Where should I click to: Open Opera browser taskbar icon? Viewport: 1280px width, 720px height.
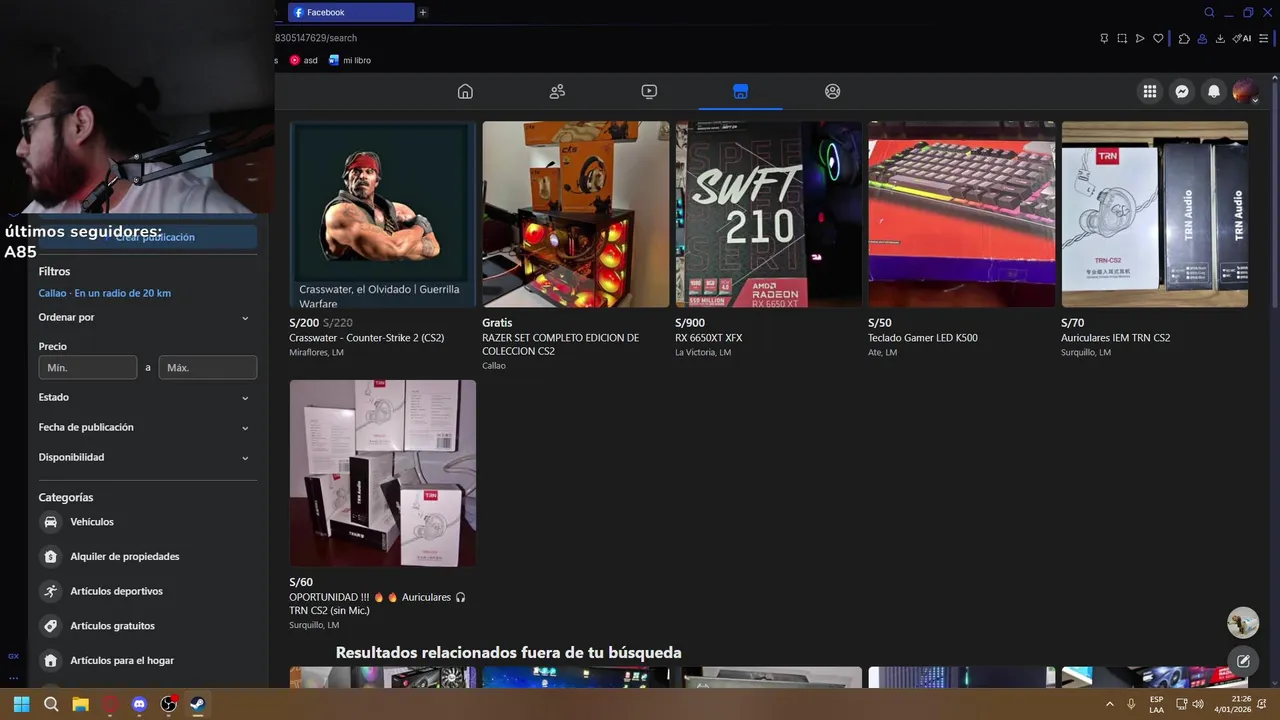(x=110, y=704)
